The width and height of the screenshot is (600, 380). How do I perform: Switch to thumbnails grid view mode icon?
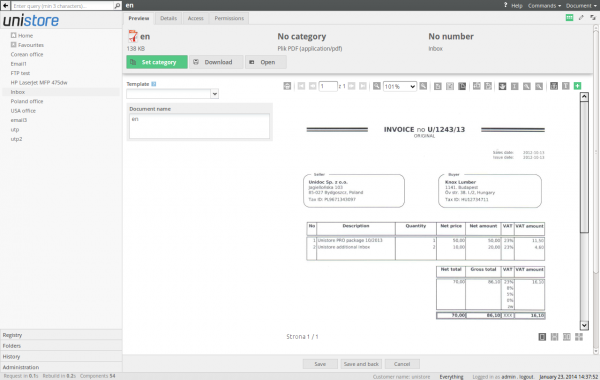point(579,337)
